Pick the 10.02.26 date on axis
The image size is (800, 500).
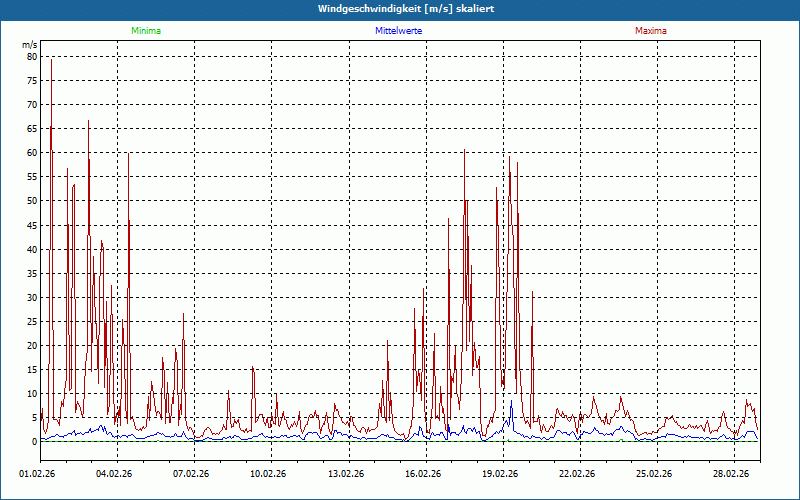[267, 474]
